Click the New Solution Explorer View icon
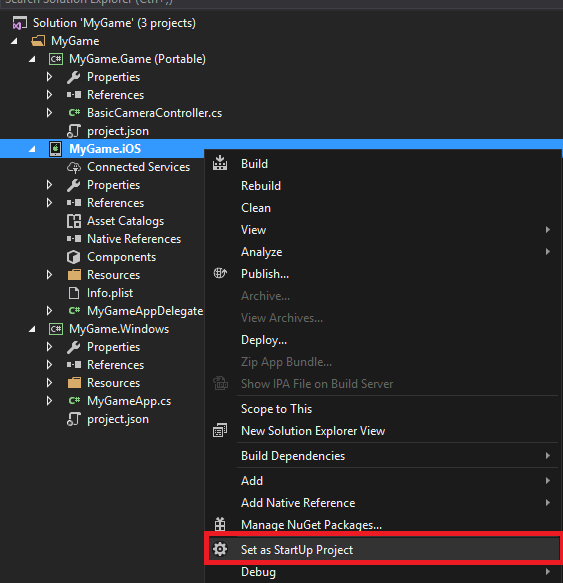The width and height of the screenshot is (563, 583). point(220,431)
